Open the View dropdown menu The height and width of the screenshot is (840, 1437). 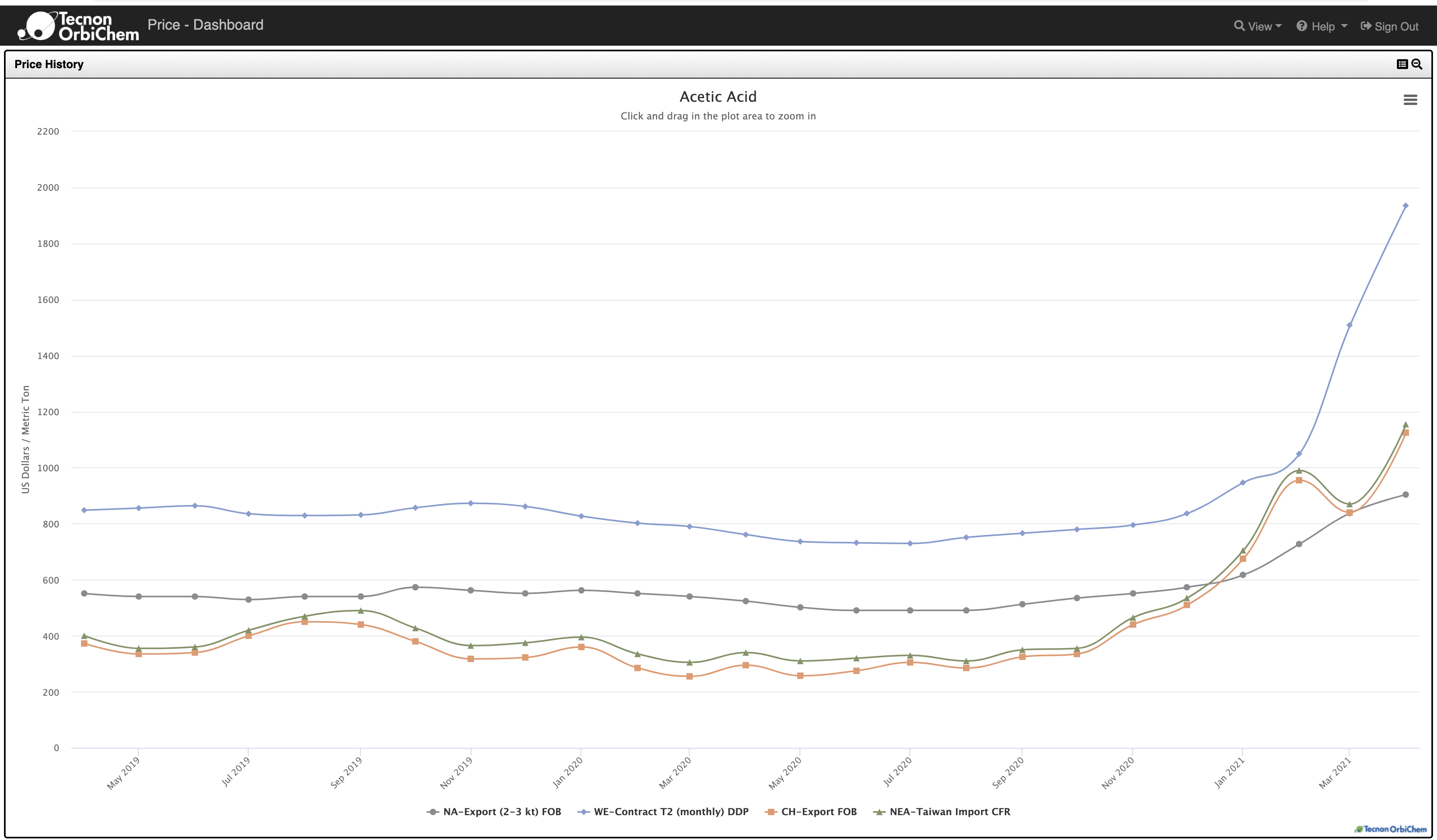pyautogui.click(x=1257, y=26)
